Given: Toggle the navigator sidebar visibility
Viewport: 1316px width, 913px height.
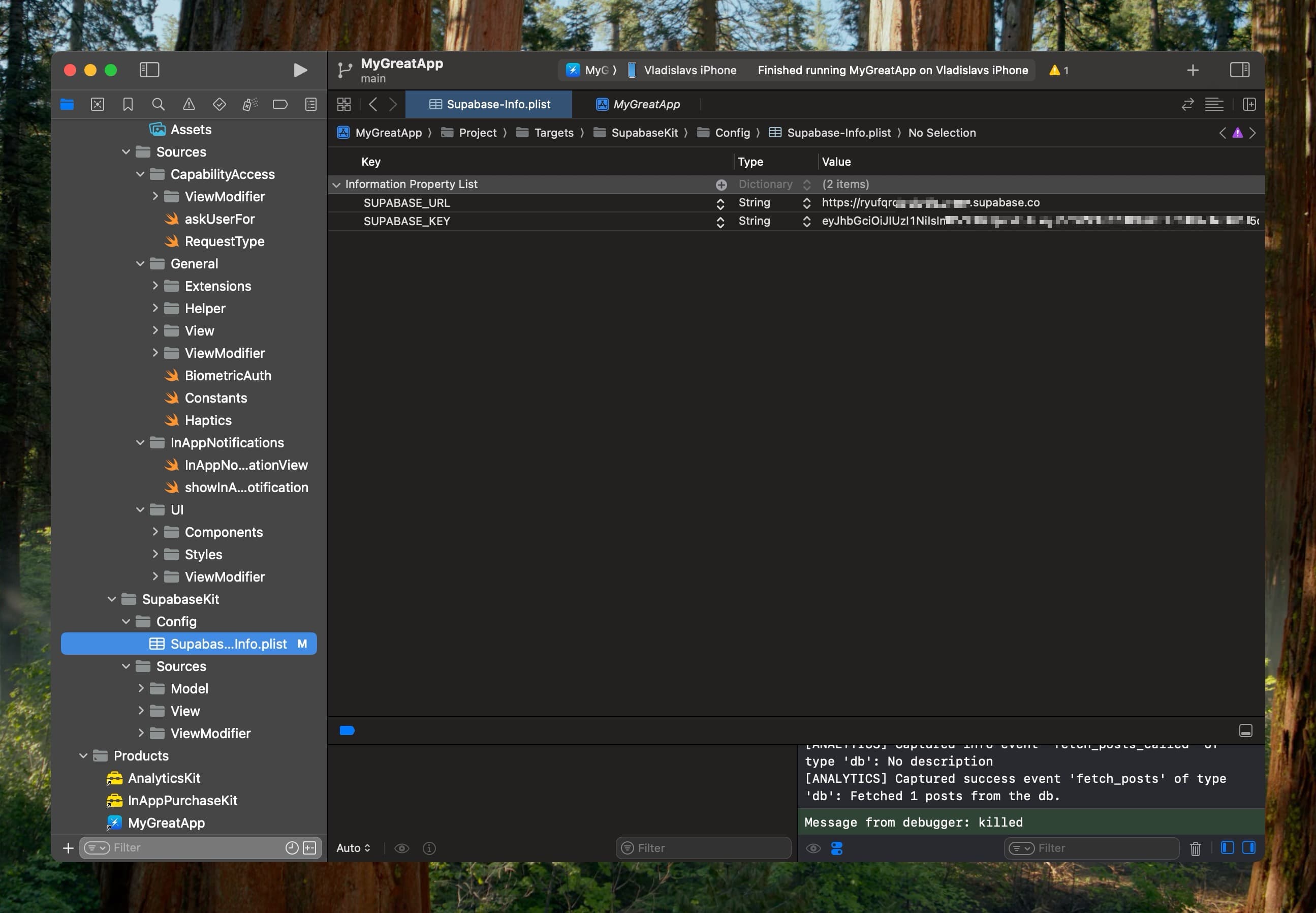Looking at the screenshot, I should [x=149, y=70].
